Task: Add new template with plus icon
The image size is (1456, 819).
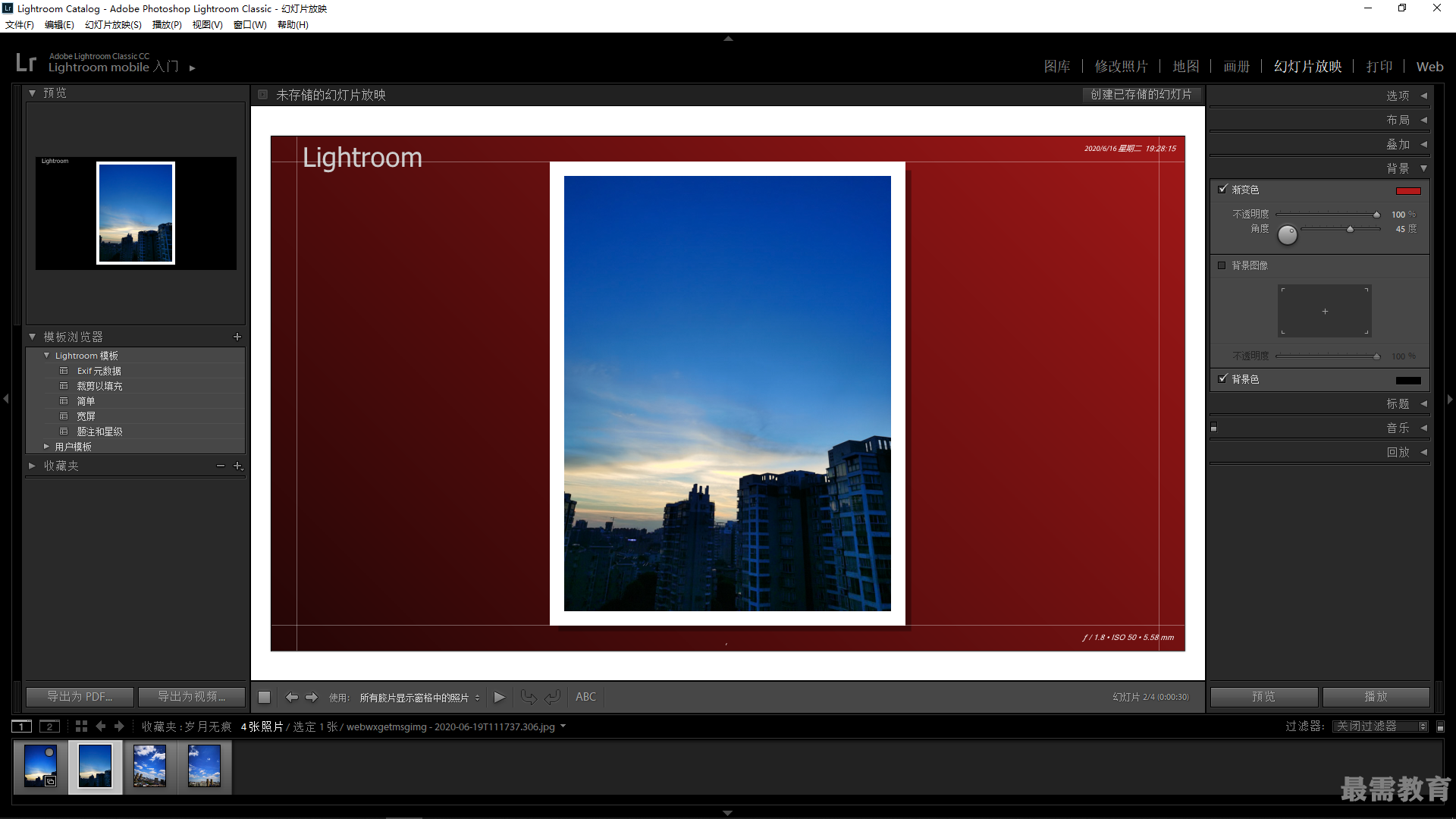Action: pos(237,337)
